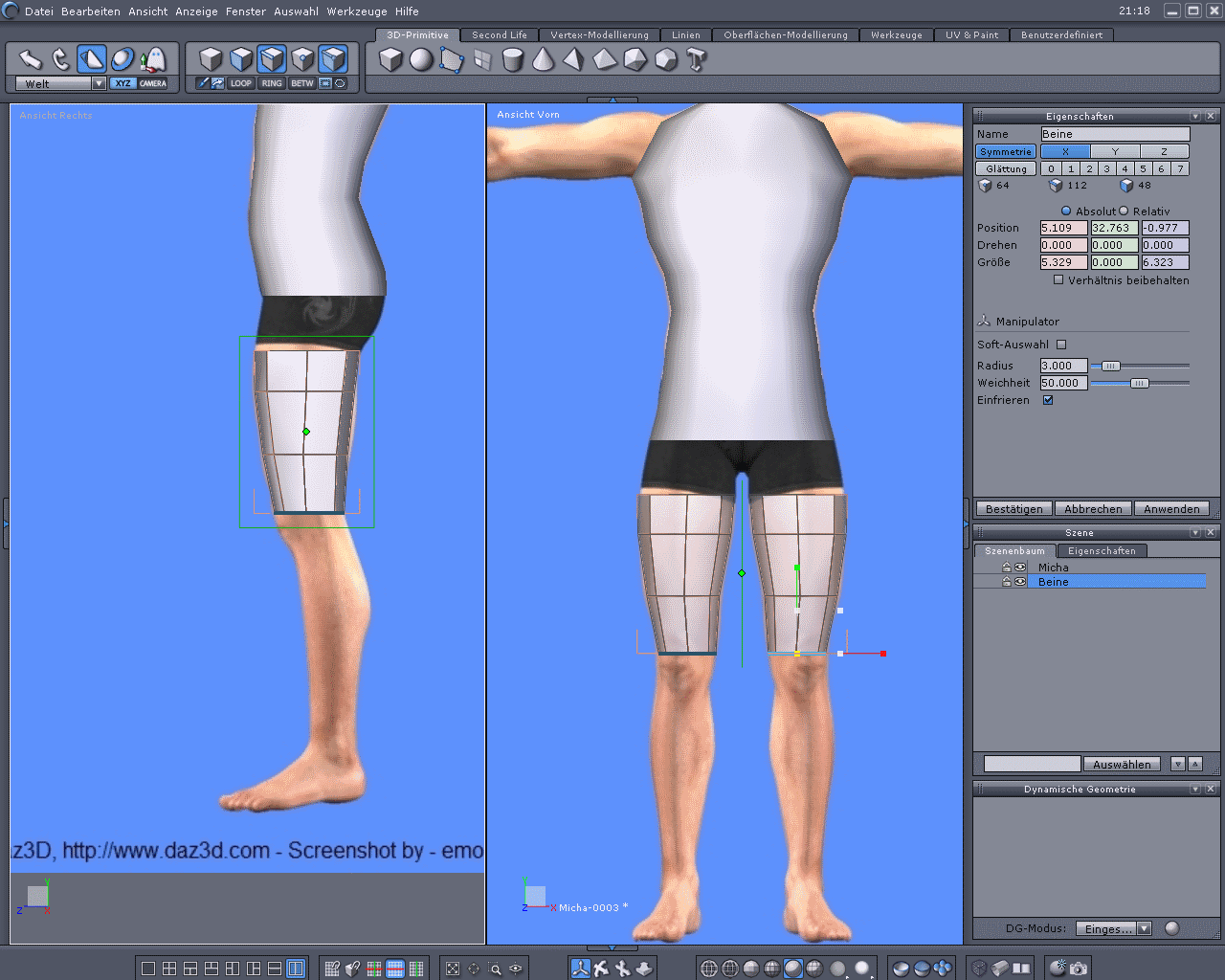The image size is (1225, 980).
Task: Select the cylinder primitive icon
Action: point(513,60)
